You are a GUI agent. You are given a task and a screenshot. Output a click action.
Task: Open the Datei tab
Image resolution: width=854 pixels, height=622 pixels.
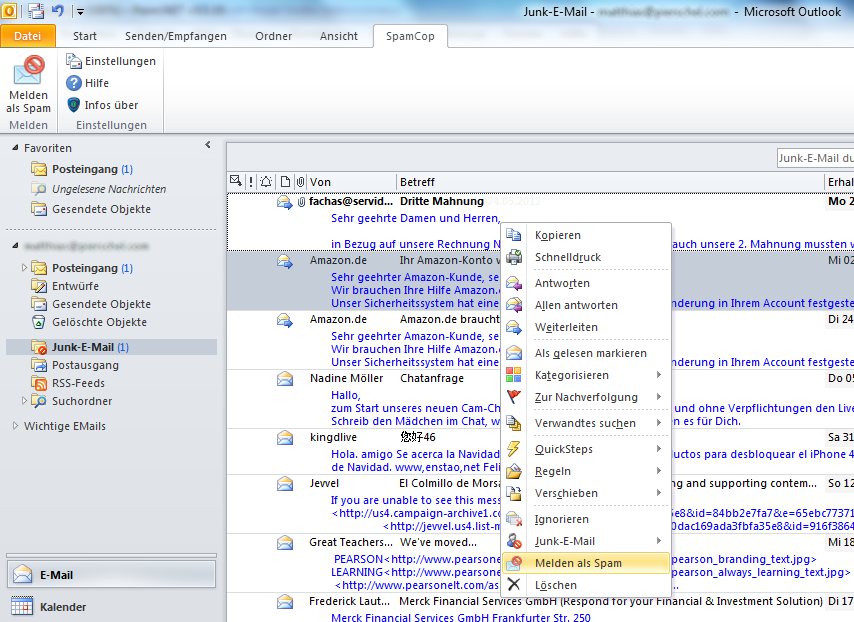click(x=28, y=36)
